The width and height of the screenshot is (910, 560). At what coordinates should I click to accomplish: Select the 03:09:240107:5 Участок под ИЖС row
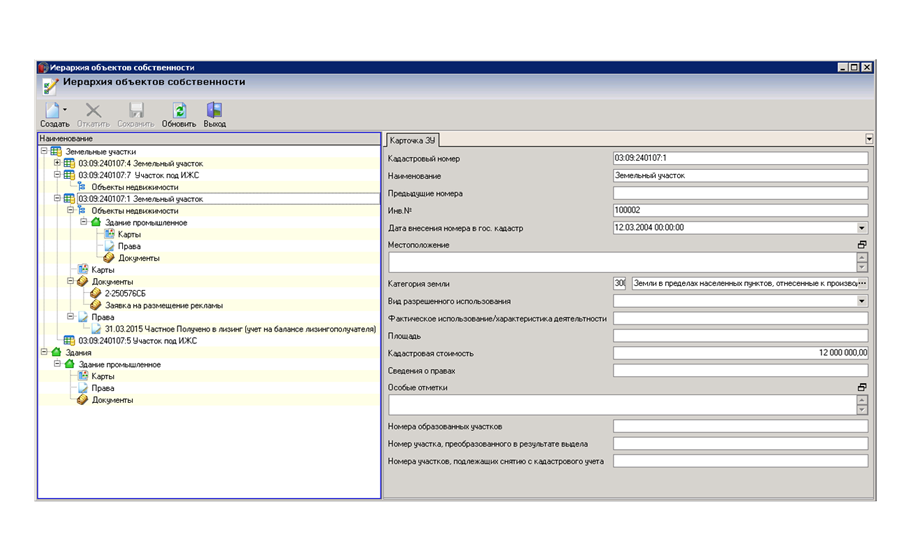[x=138, y=341]
